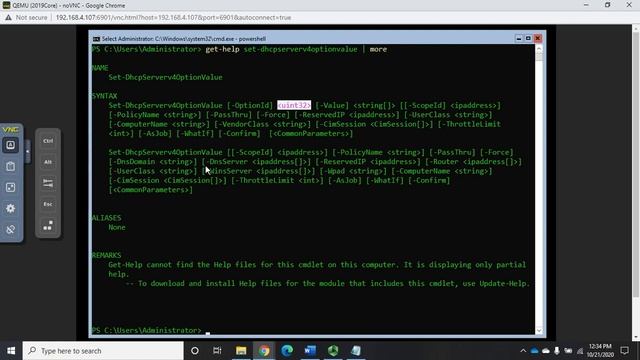
Task: Open Cortana from the taskbar
Action: (195, 351)
